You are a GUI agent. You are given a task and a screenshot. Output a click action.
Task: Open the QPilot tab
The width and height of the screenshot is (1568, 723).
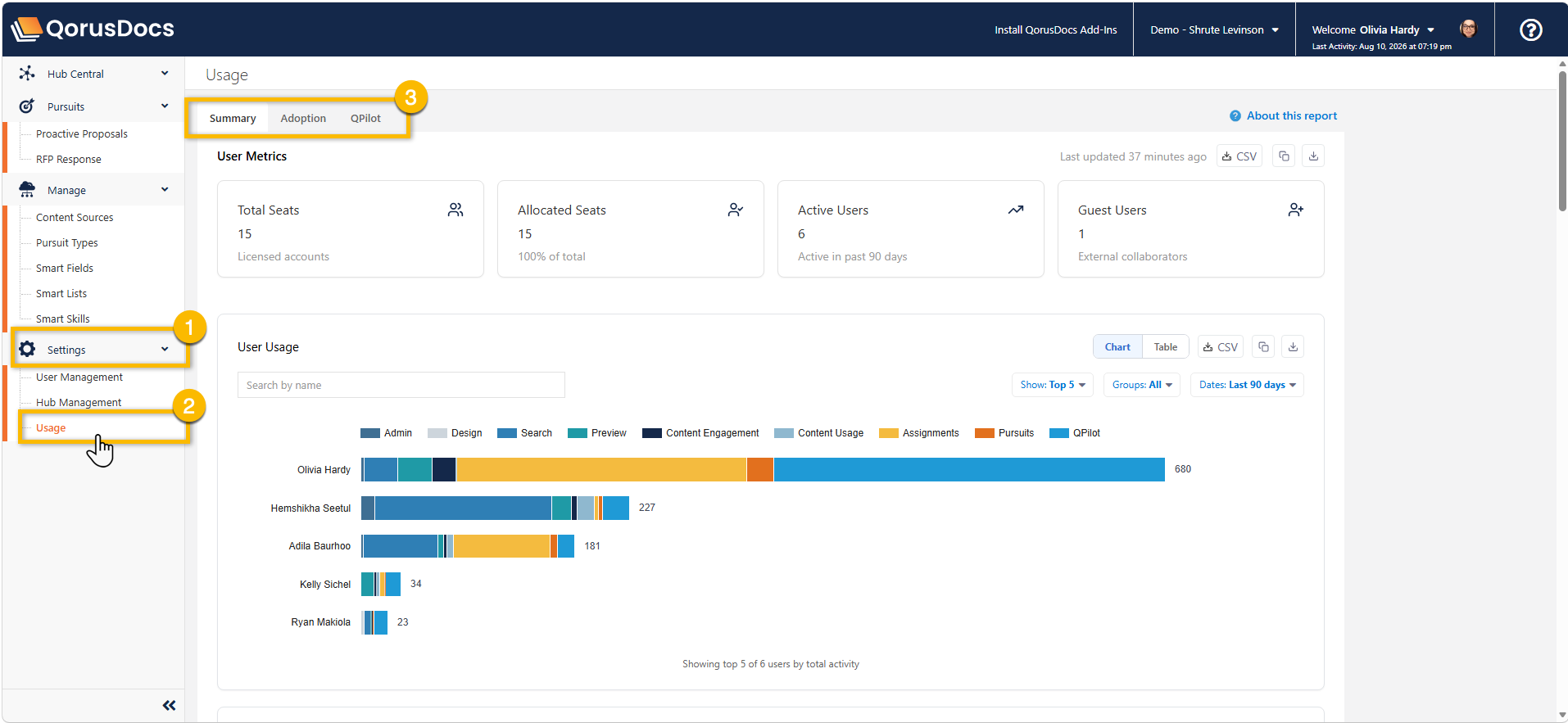(365, 119)
